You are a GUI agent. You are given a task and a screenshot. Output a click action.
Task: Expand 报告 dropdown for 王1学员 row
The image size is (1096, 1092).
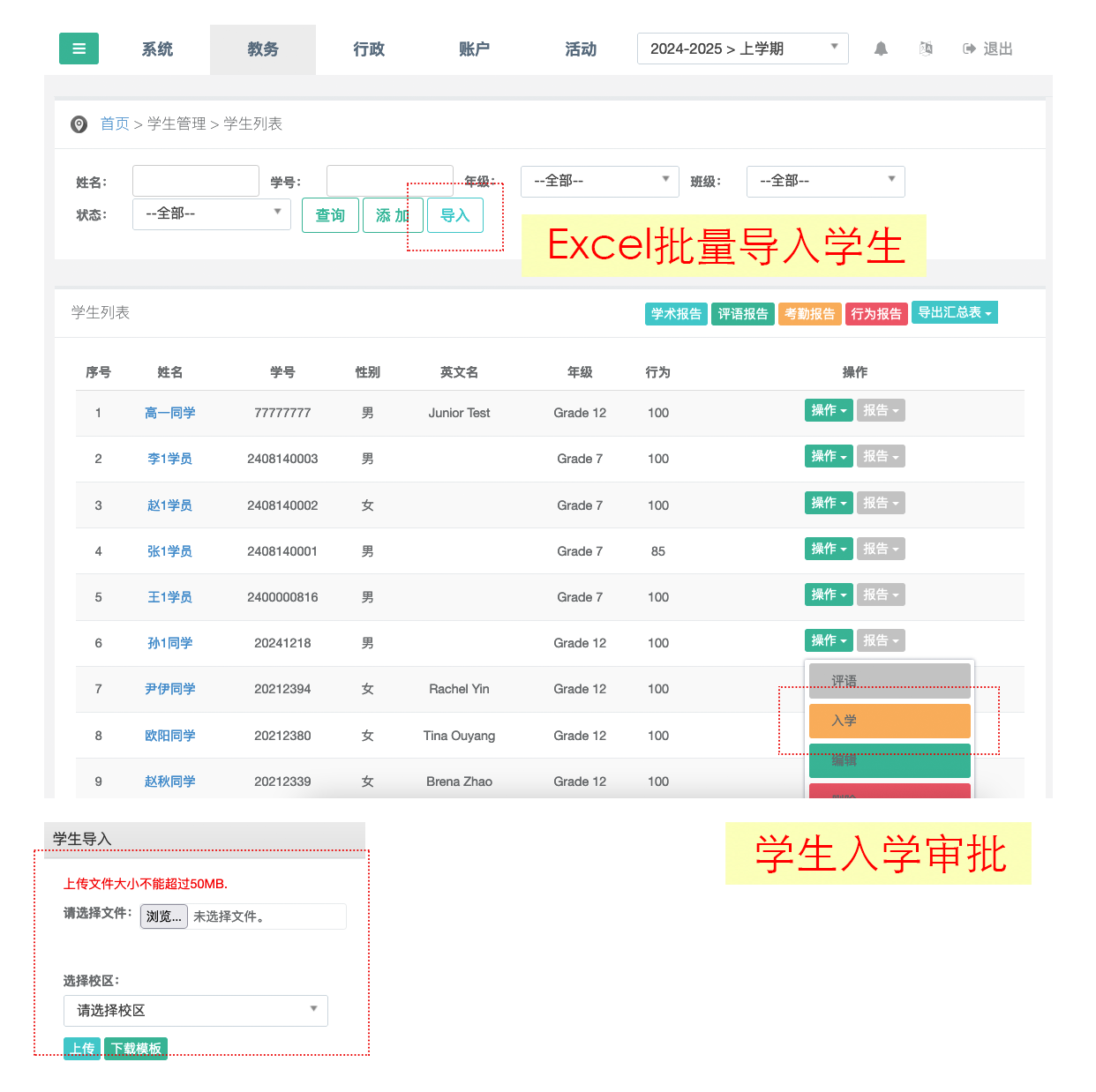[881, 595]
